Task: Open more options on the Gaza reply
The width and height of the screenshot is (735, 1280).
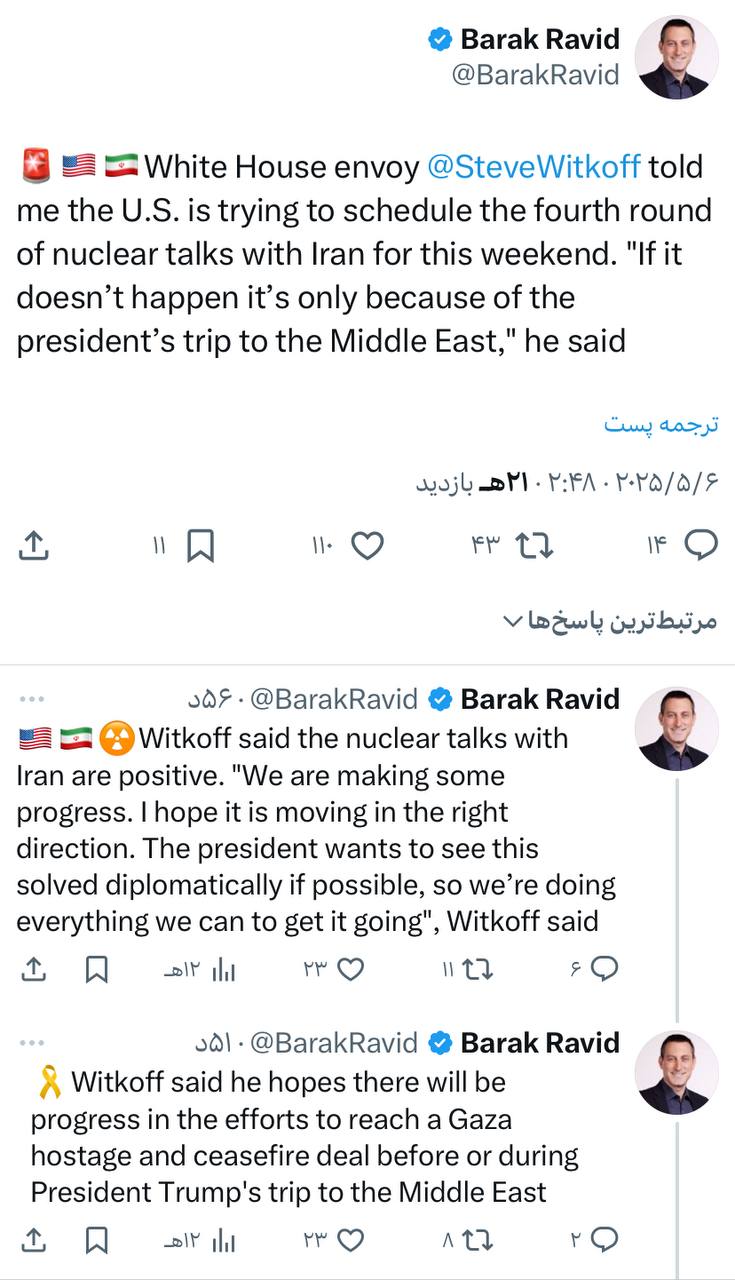Action: point(31,1043)
